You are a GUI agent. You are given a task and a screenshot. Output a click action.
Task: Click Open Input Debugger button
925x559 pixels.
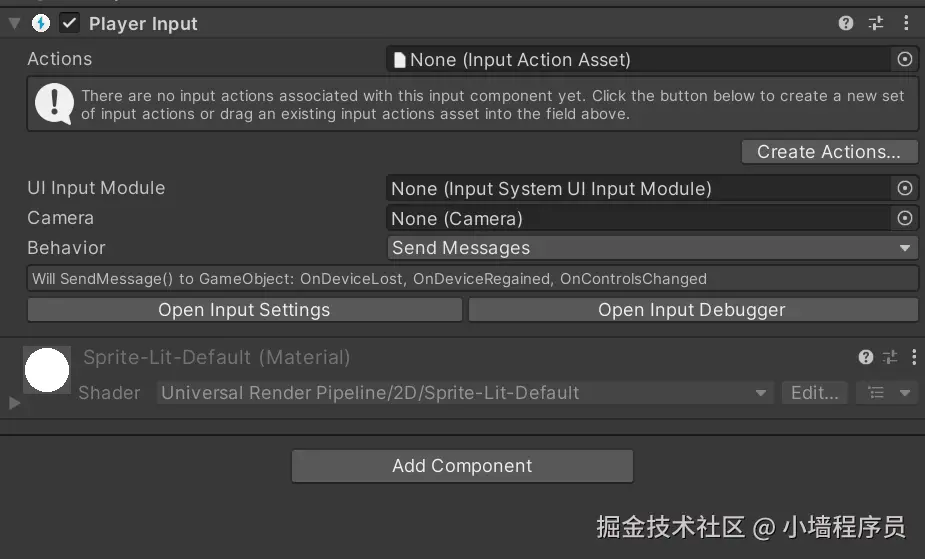(x=692, y=310)
